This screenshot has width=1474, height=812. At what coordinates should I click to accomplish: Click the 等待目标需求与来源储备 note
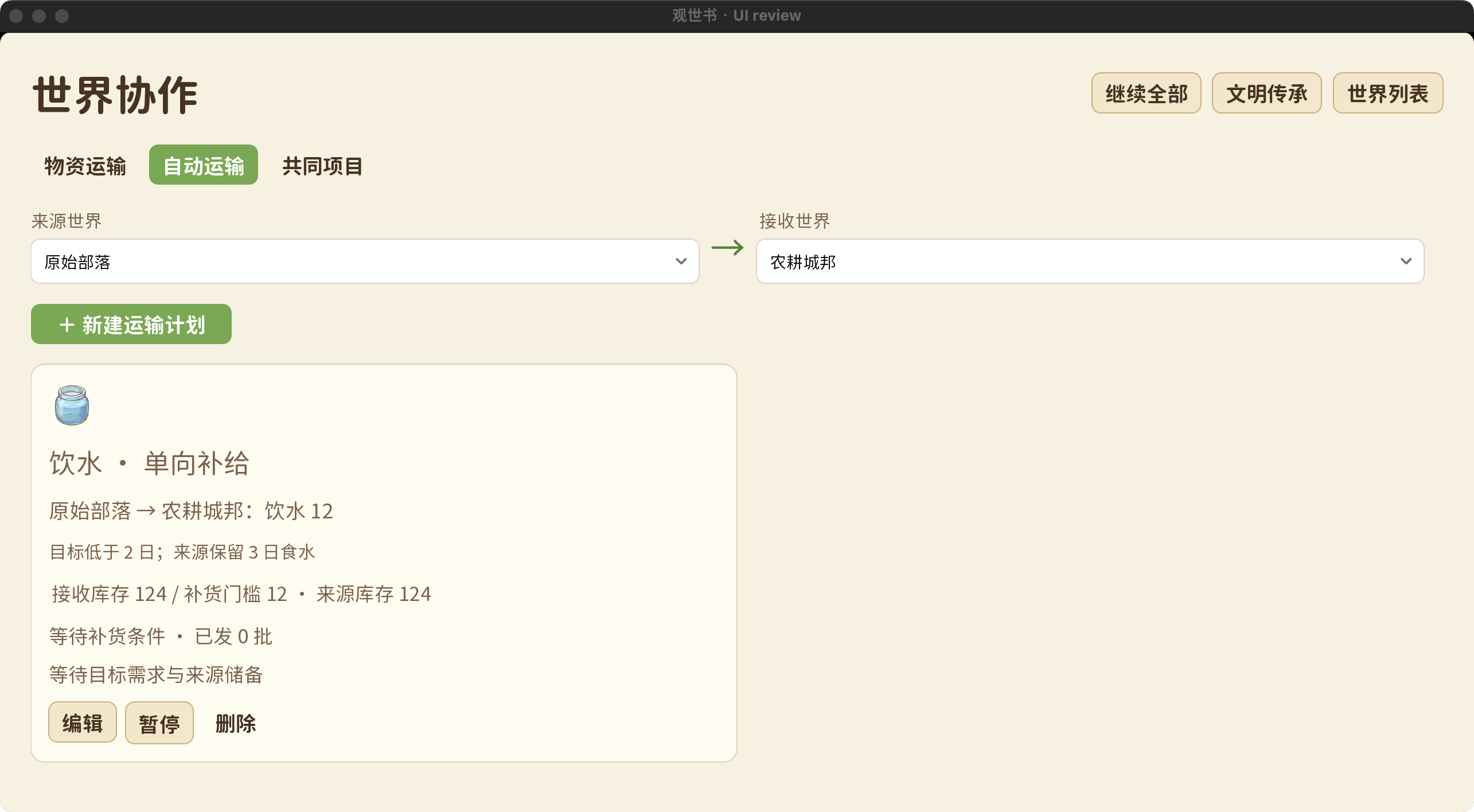156,675
